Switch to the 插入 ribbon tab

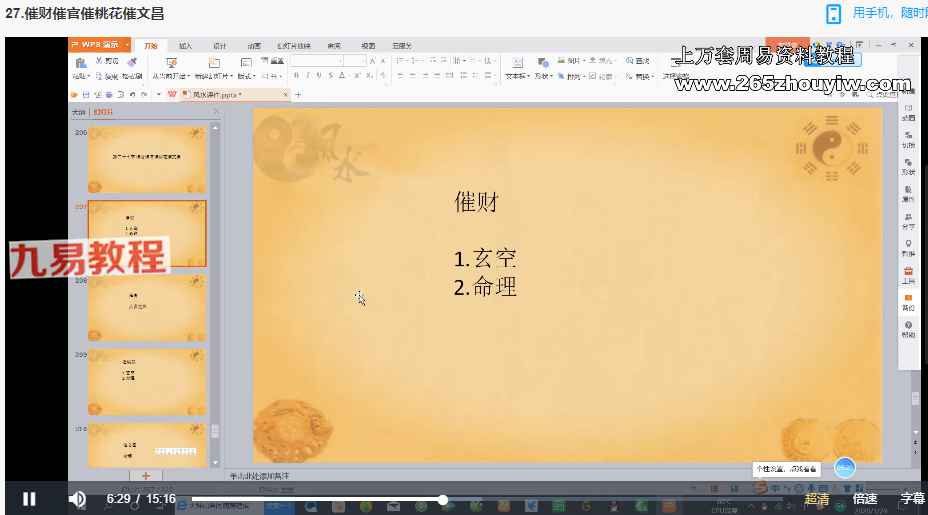185,46
